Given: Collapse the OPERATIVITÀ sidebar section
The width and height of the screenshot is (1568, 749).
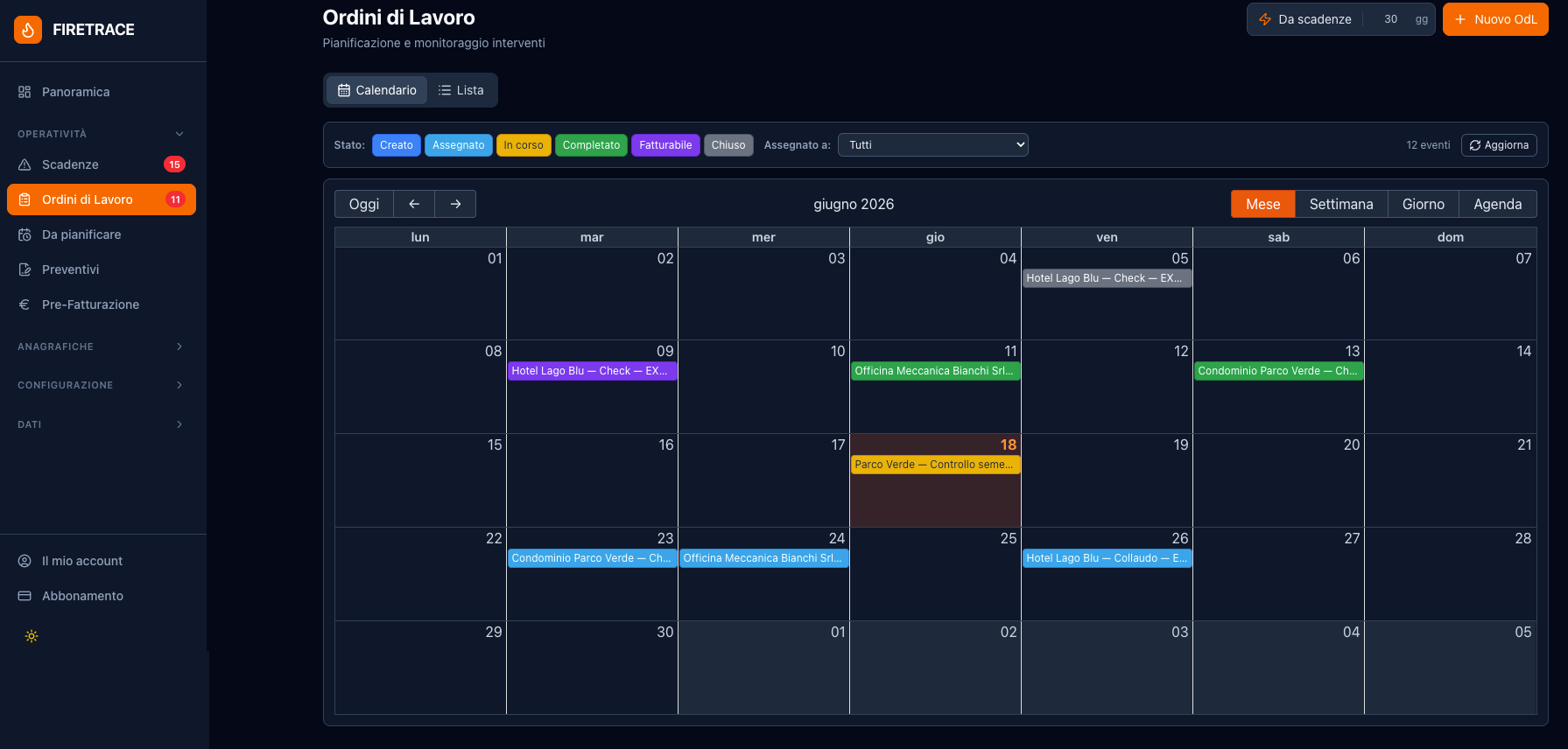Looking at the screenshot, I should [101, 134].
